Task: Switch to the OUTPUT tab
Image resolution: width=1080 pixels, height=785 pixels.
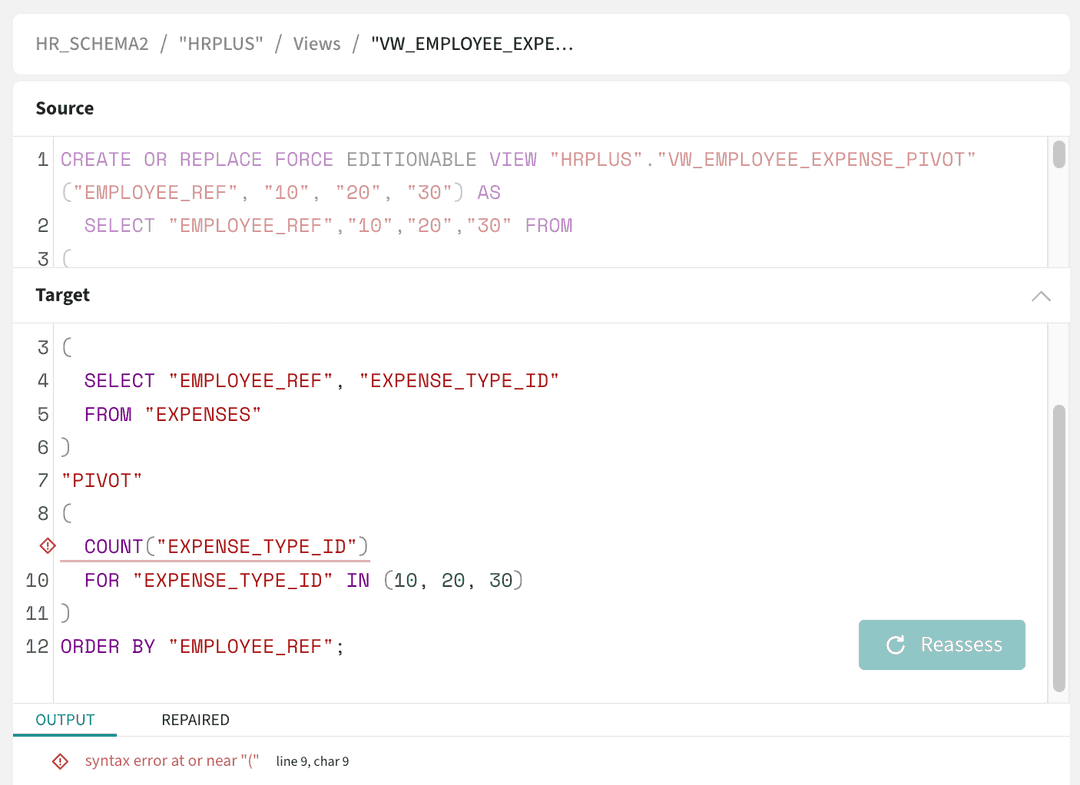Action: [x=65, y=720]
